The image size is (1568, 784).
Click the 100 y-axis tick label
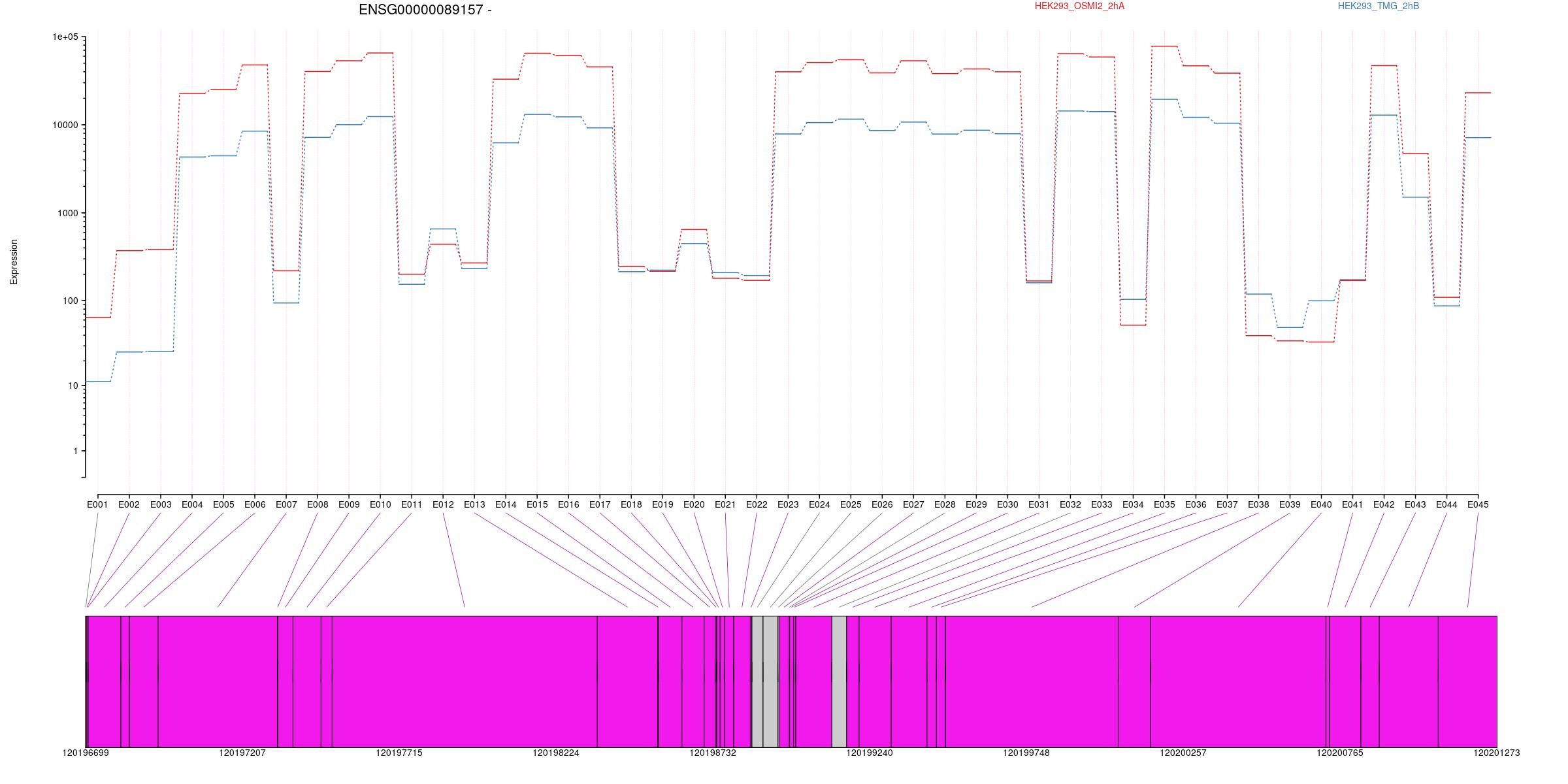point(71,301)
